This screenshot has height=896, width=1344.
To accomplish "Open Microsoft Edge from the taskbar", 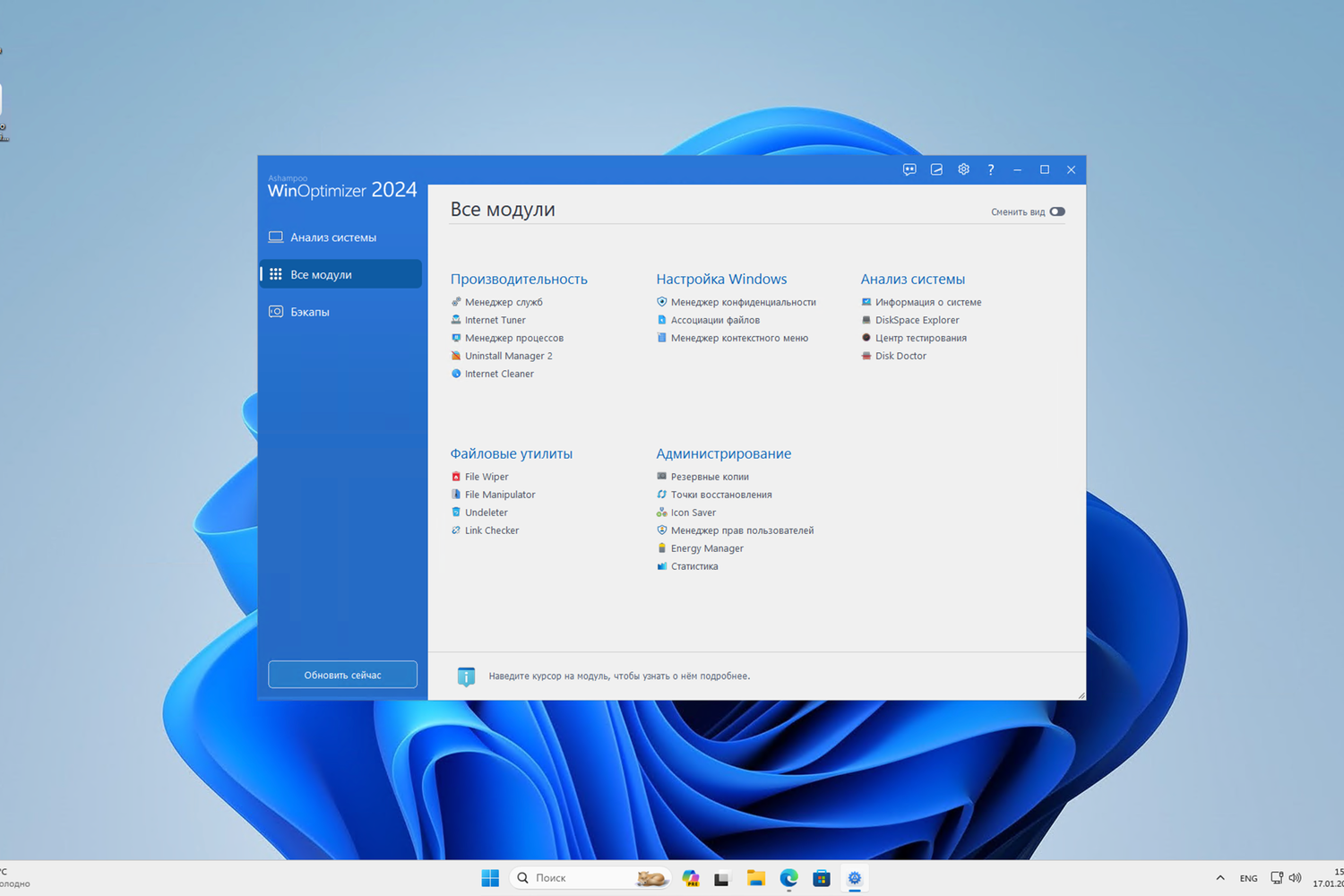I will point(788,878).
